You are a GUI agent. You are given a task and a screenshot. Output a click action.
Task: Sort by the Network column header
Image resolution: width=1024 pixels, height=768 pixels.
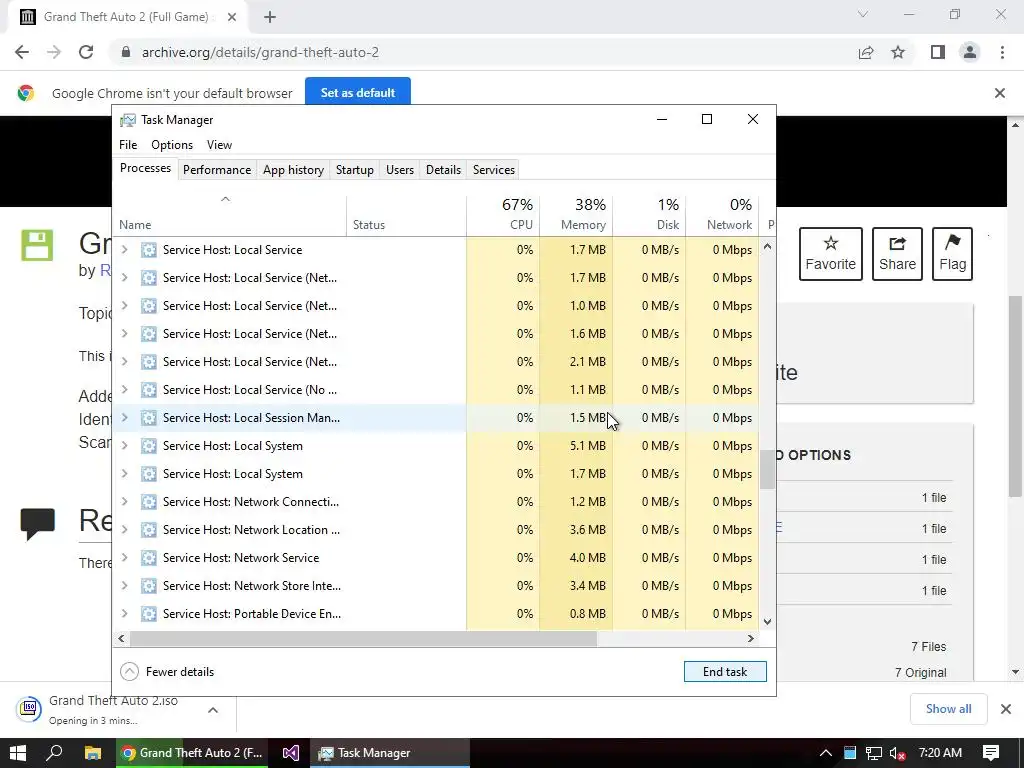coord(722,215)
